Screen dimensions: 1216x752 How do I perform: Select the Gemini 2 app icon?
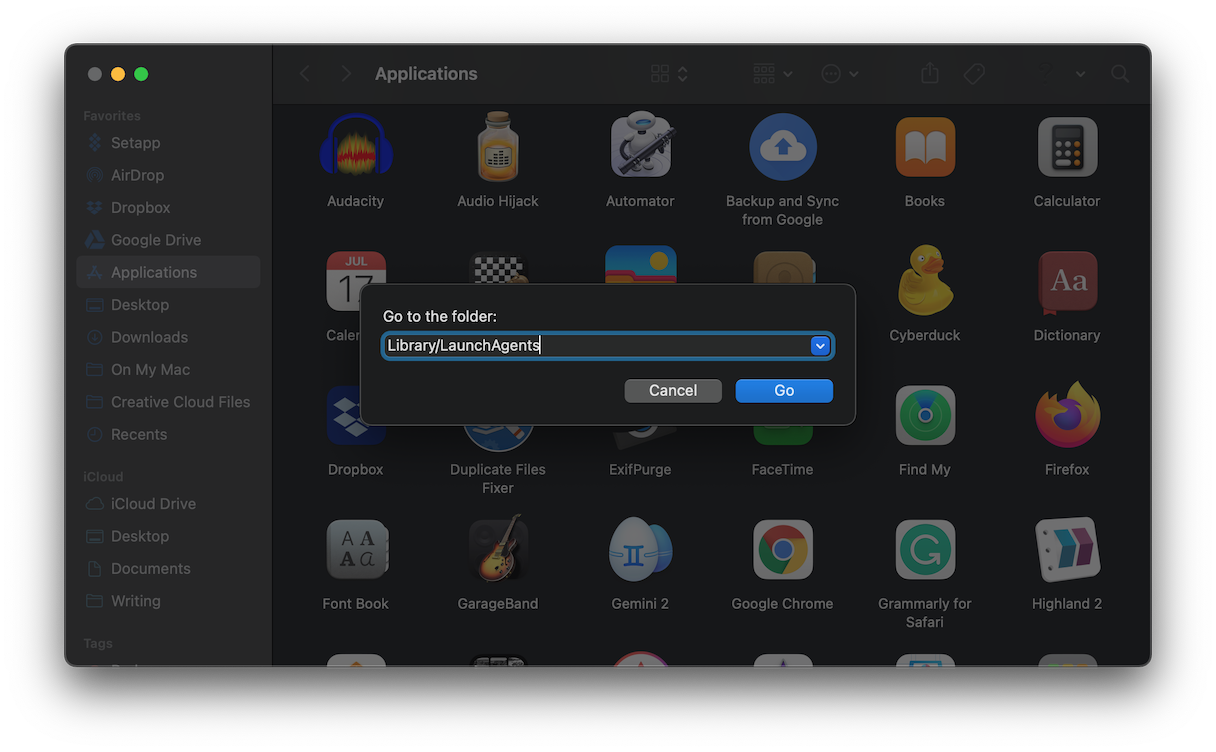pyautogui.click(x=641, y=549)
